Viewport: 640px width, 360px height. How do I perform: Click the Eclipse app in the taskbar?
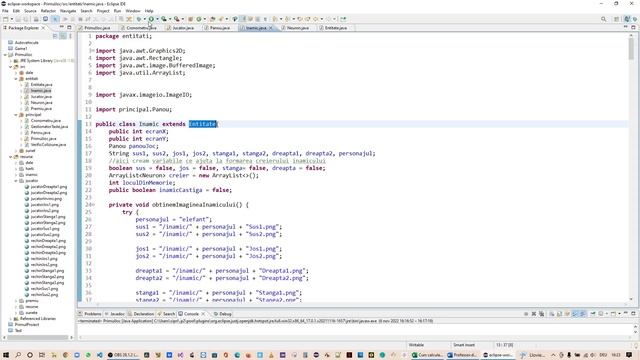tap(497, 355)
